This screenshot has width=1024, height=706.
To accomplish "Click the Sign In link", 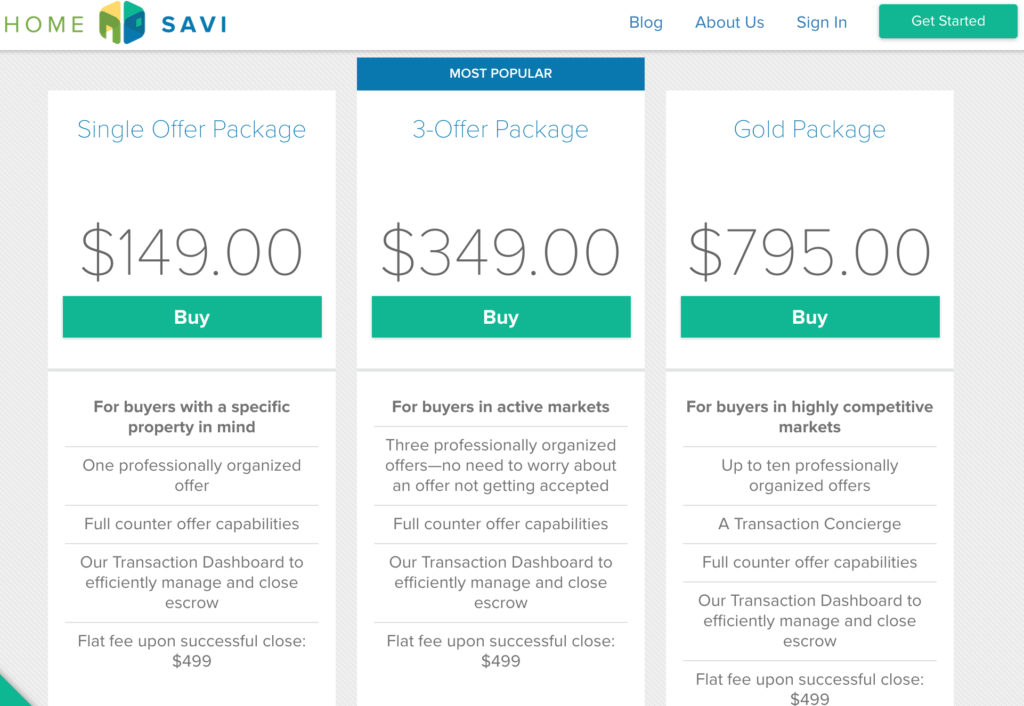I will [821, 22].
